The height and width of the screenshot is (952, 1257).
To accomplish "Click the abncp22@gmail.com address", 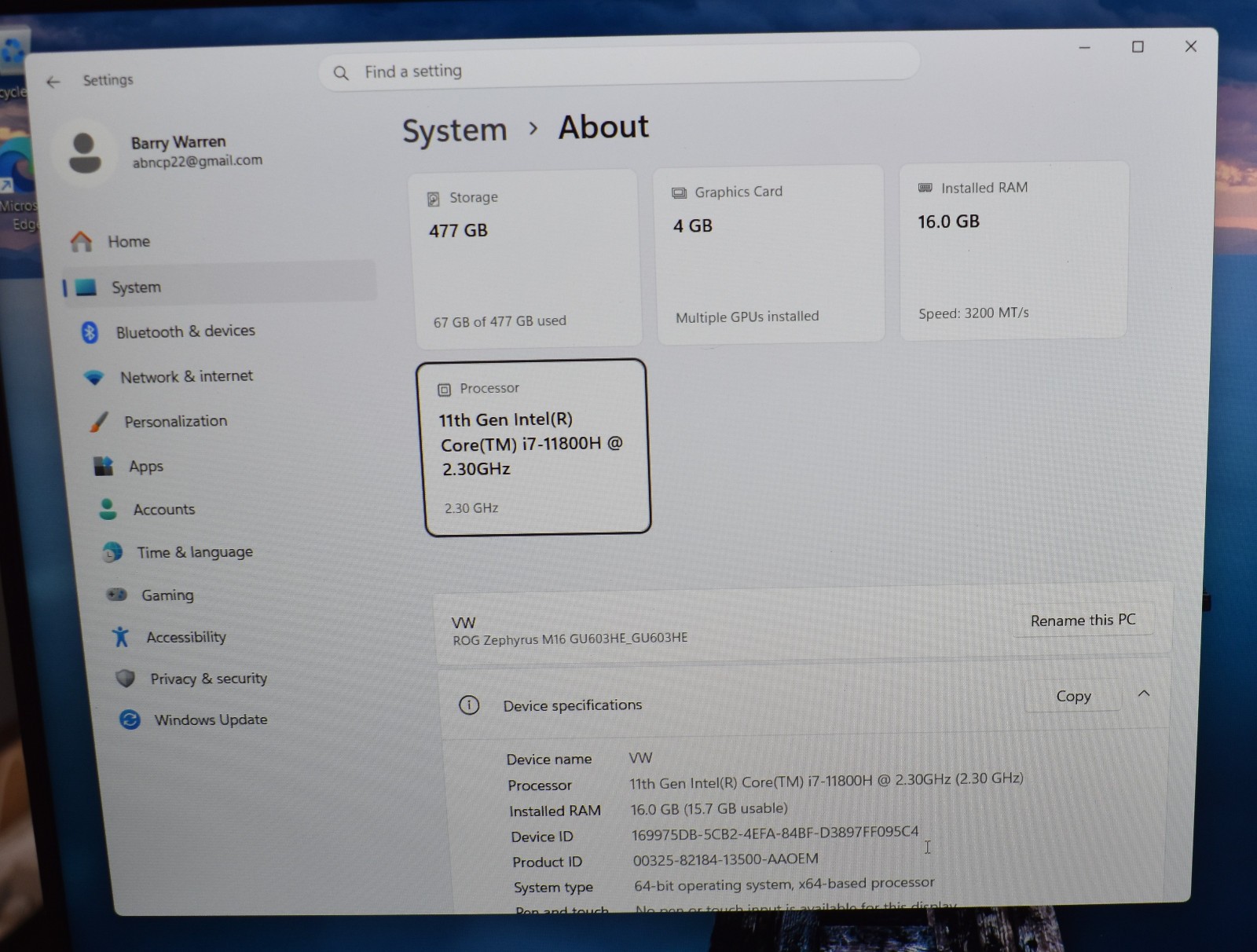I will 197,161.
